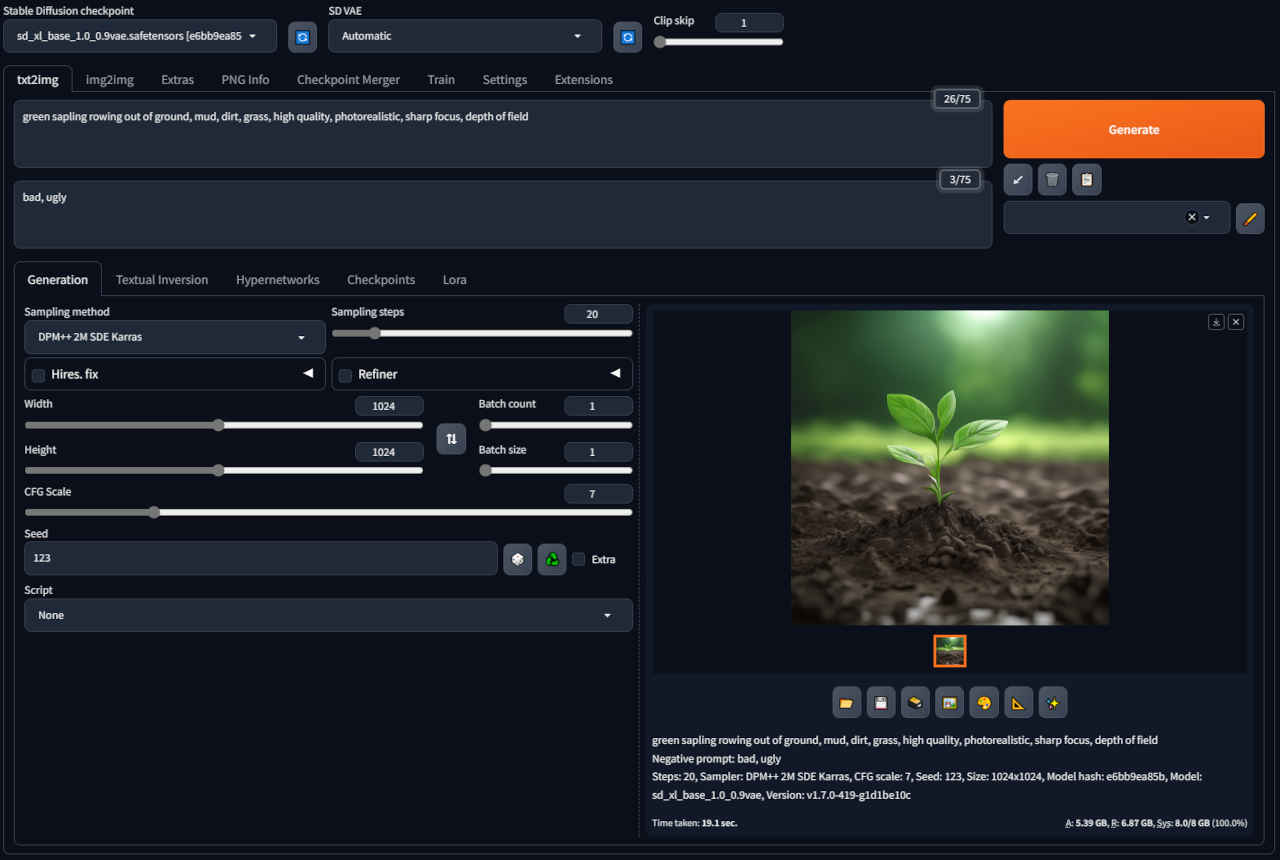The height and width of the screenshot is (860, 1280).
Task: Open the Lora tab
Action: tap(454, 280)
